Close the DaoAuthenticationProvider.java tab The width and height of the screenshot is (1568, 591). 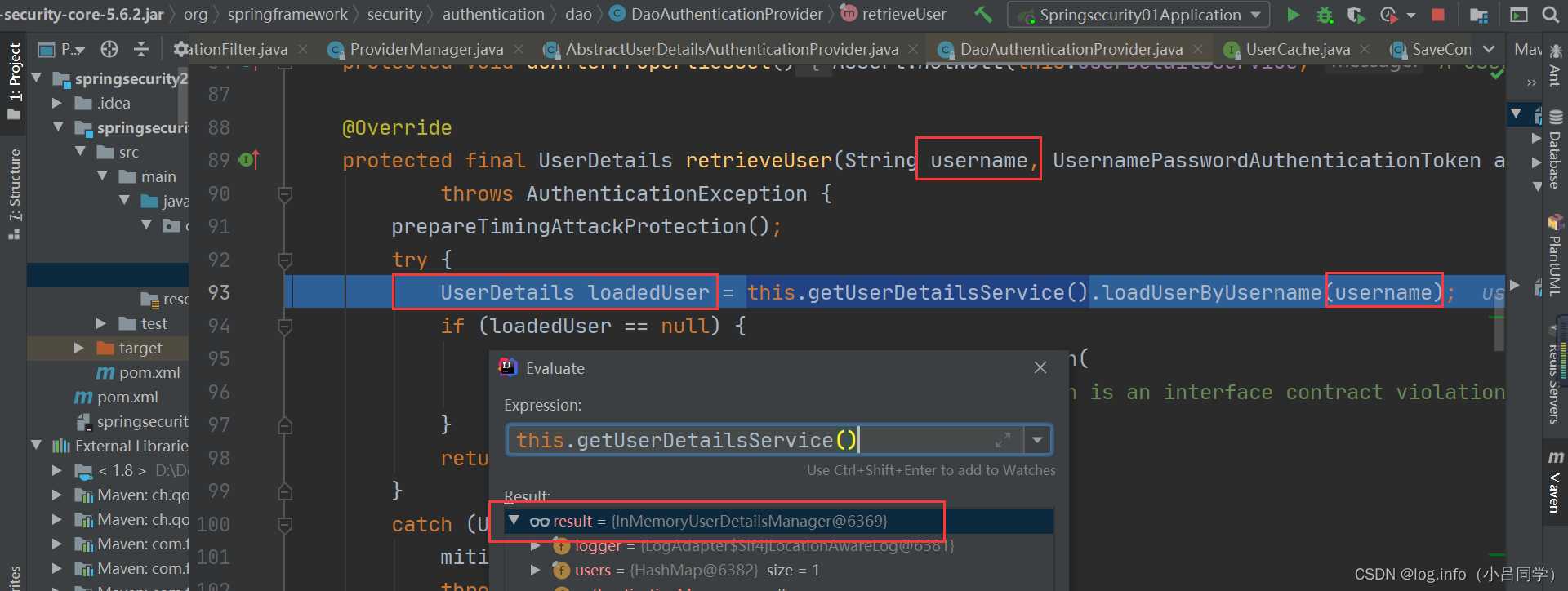pos(1198,49)
